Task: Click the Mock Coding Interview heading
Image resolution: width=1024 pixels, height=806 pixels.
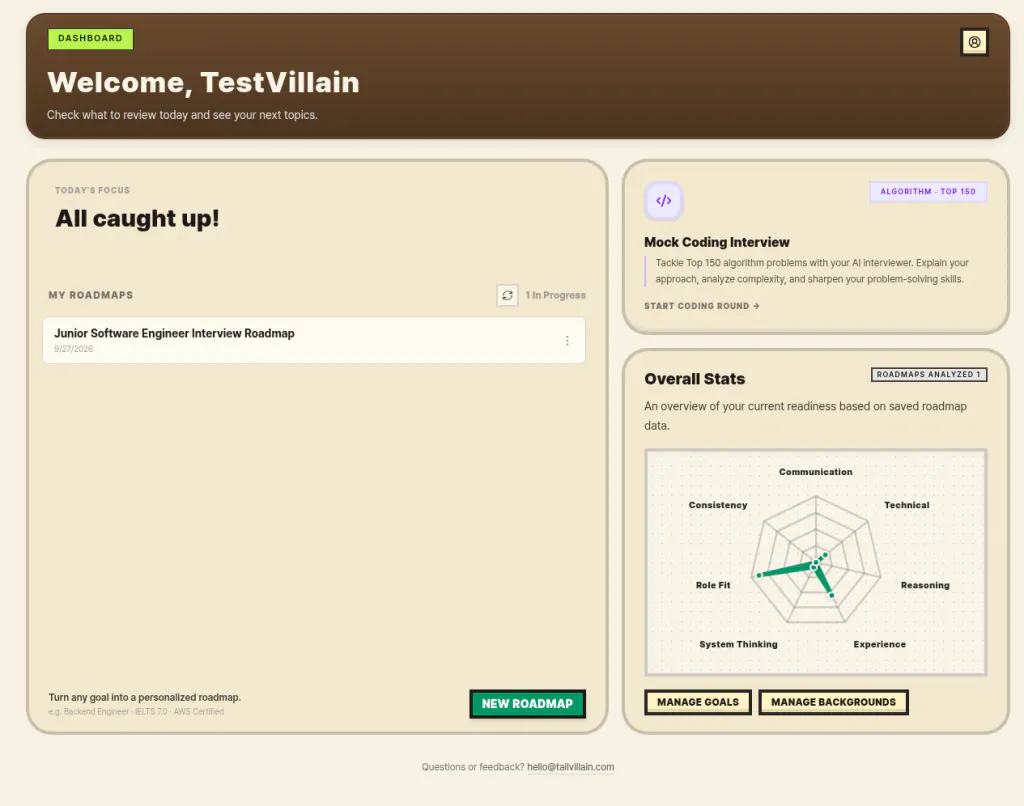Action: pyautogui.click(x=716, y=242)
